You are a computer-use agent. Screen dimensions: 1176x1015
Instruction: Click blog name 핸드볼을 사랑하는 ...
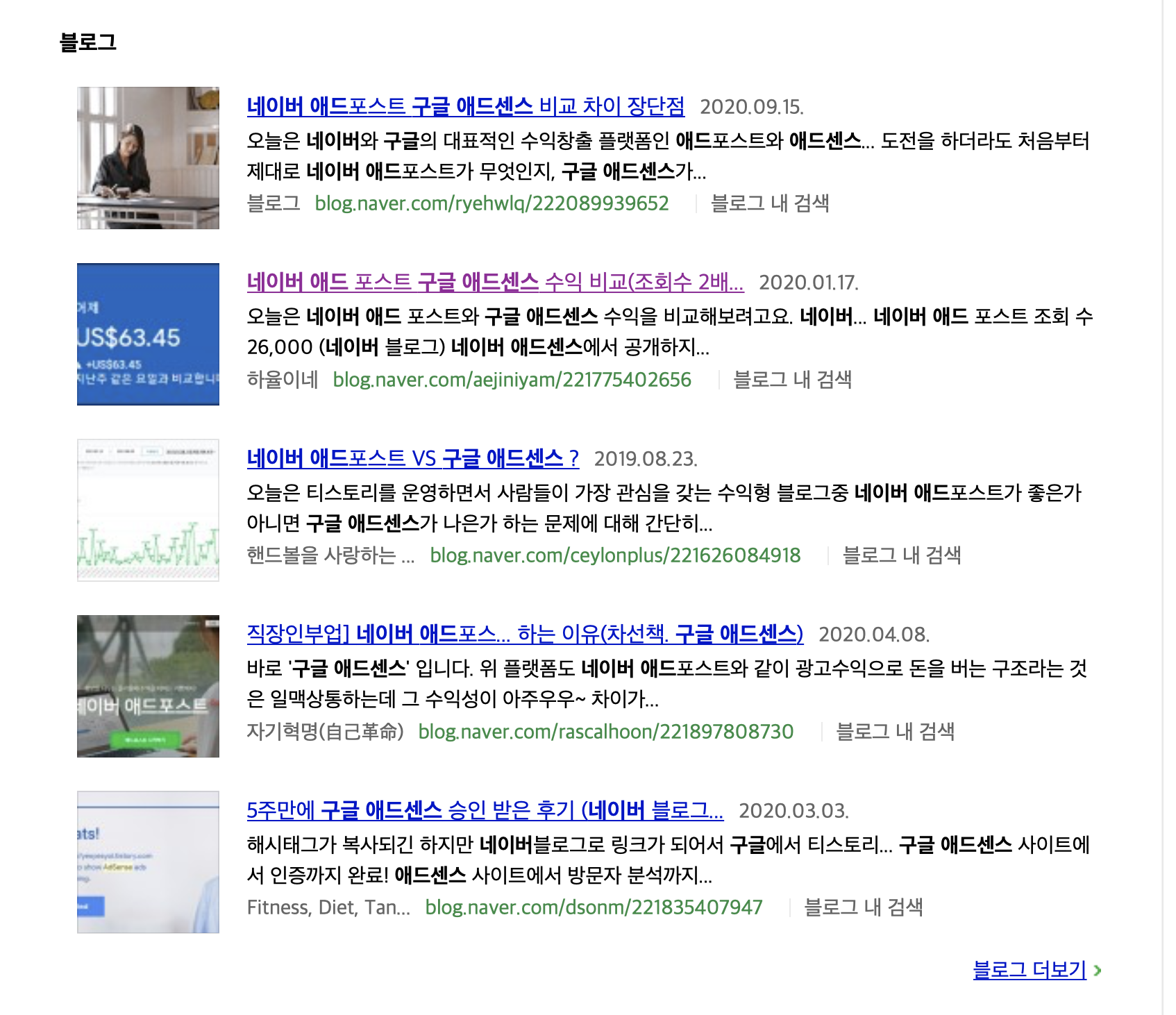pos(330,555)
